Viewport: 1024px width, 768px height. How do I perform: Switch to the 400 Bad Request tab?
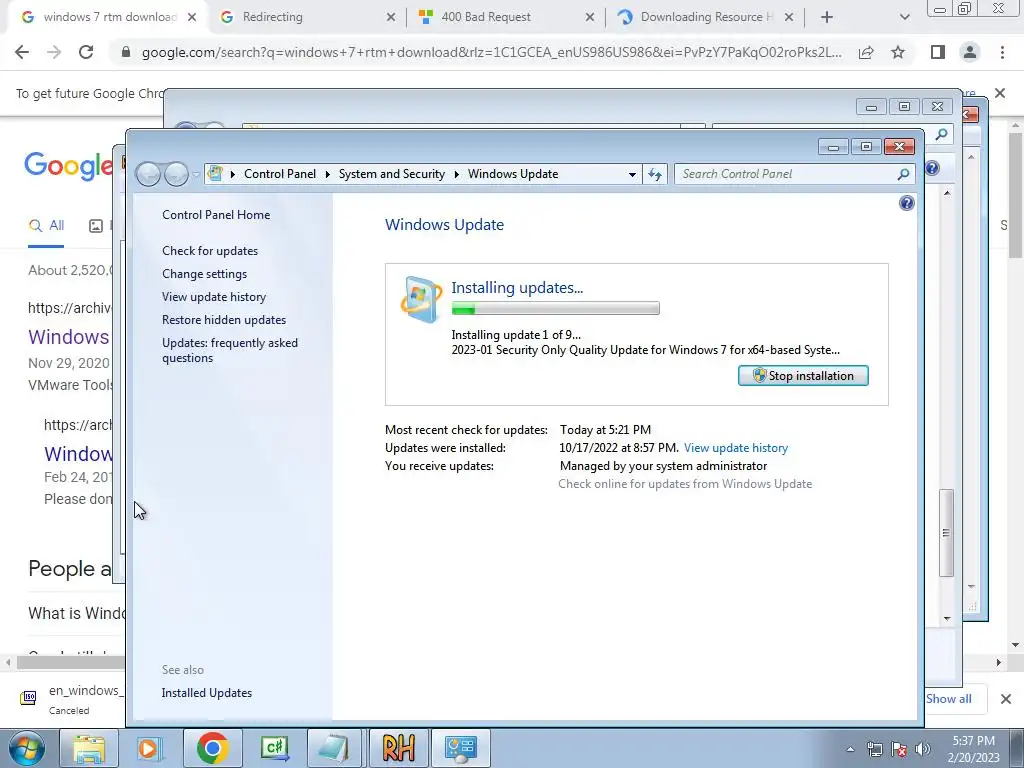[x=506, y=17]
